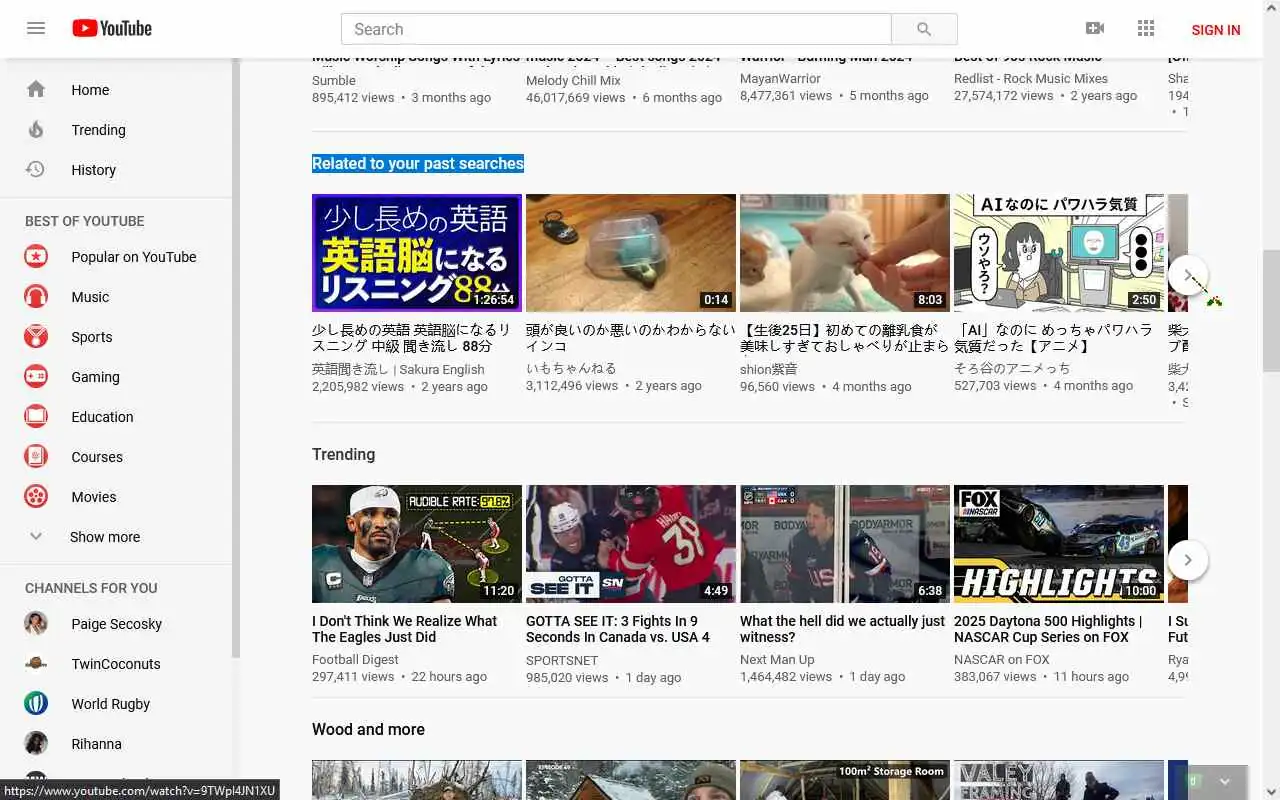Open the hockey fights 4:49 thumbnail
Screen dimensions: 1280x800
click(631, 544)
